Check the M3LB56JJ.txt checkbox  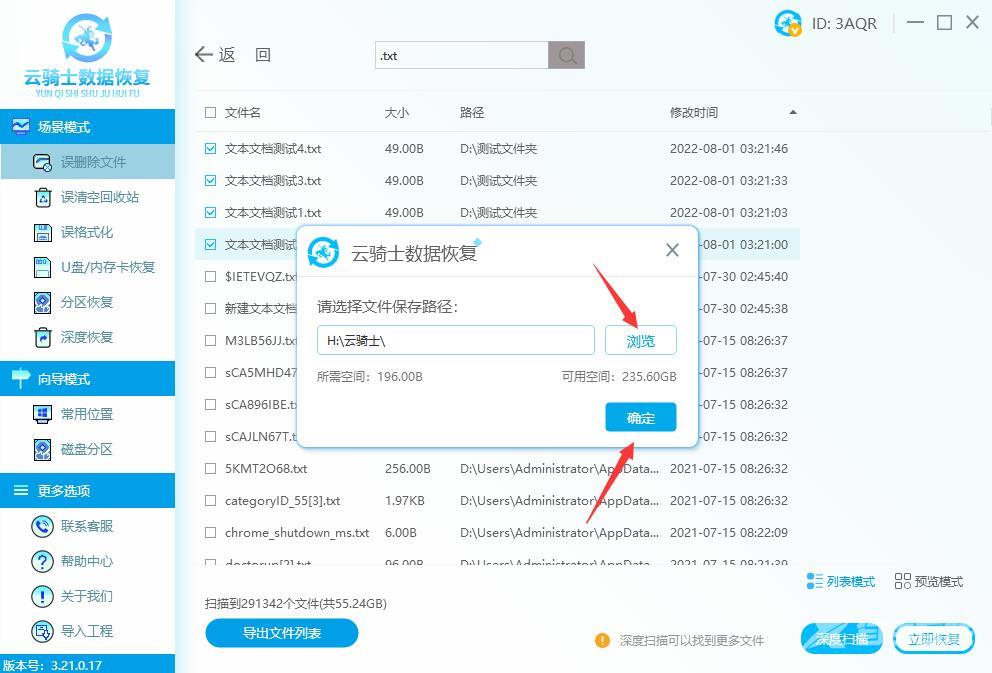click(211, 340)
